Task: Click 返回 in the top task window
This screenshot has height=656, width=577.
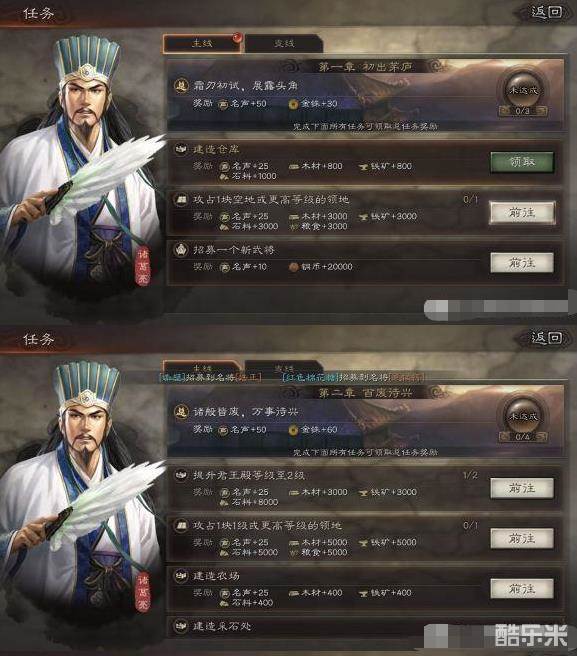Action: 546,12
